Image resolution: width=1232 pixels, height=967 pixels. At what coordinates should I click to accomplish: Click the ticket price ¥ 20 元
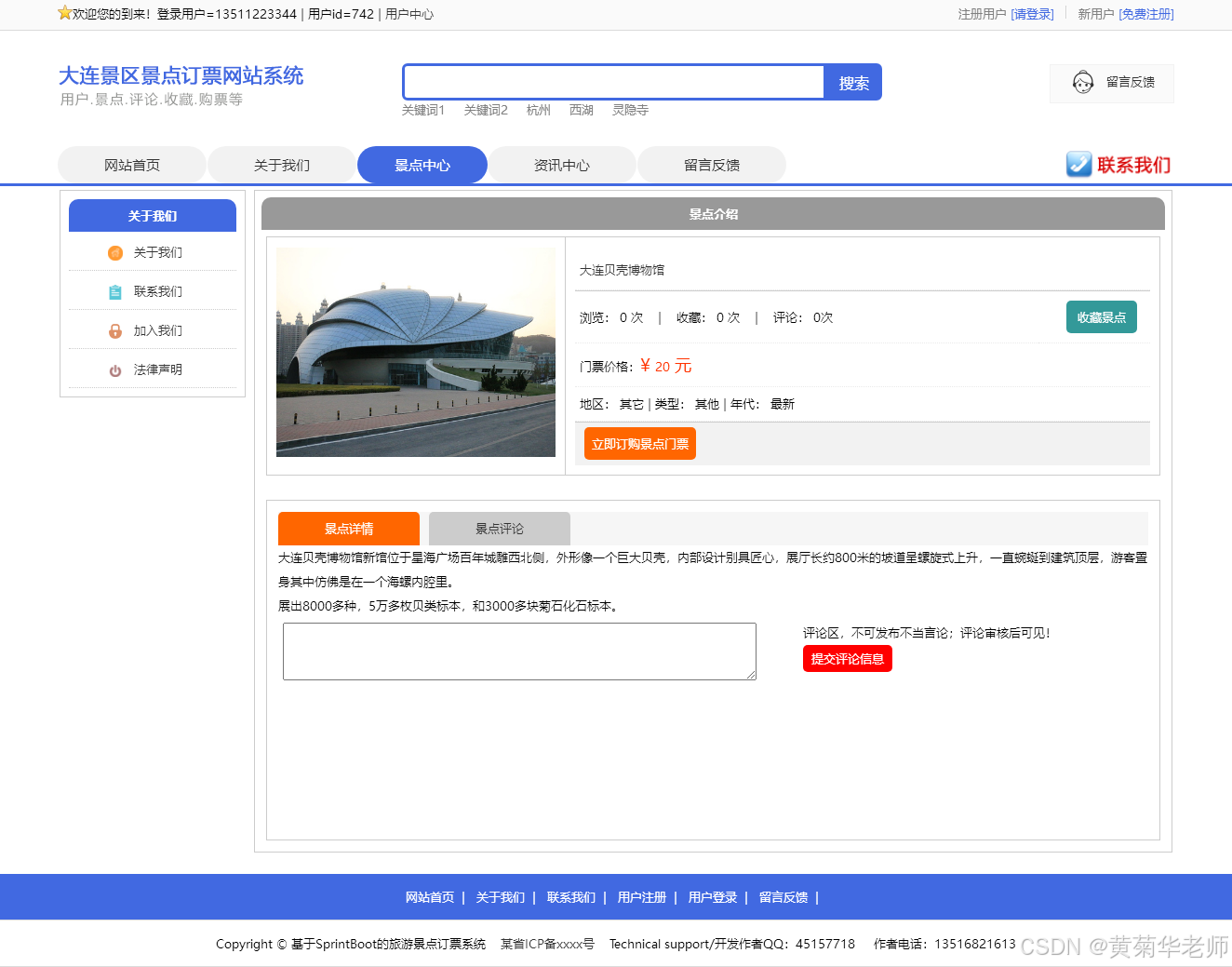coord(666,366)
